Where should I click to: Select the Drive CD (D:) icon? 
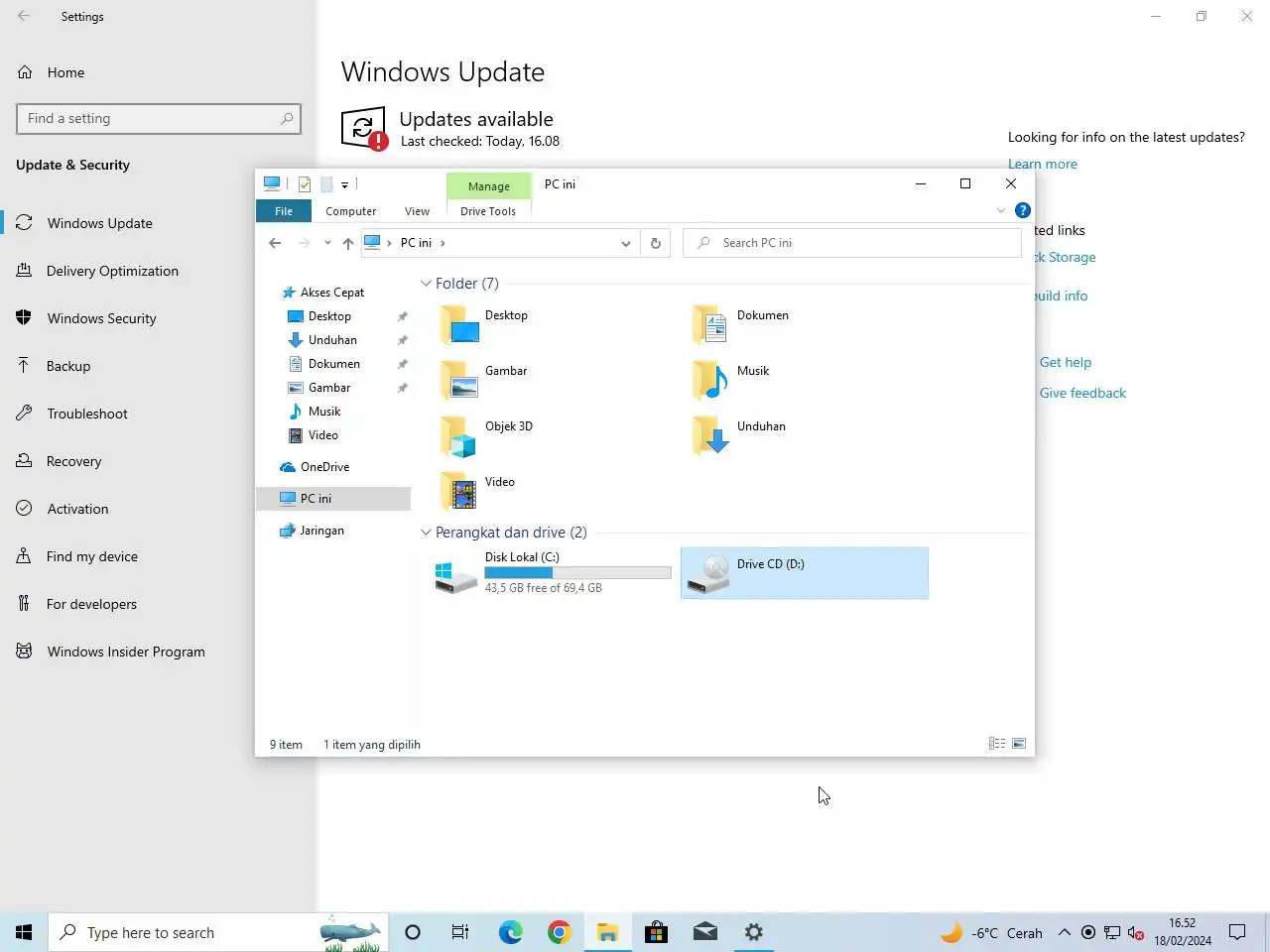click(709, 574)
